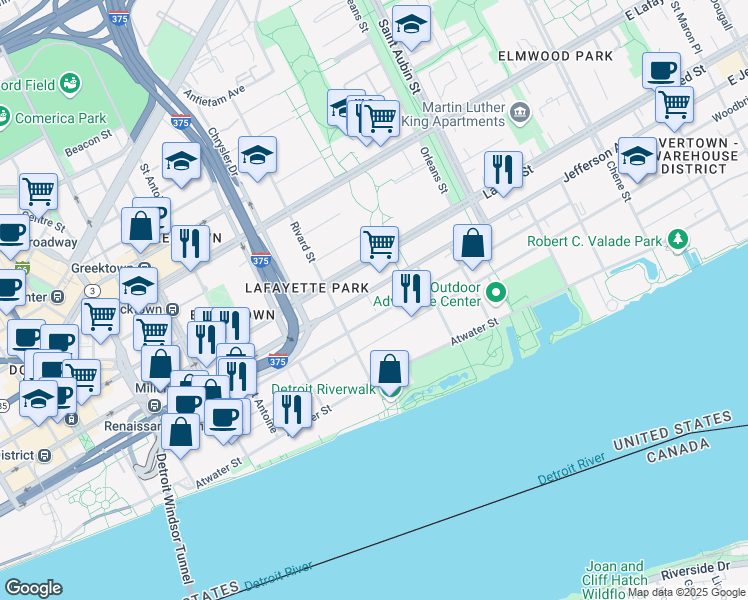Select the Joan and Cliff Hatch Wildflower label
This screenshot has width=748, height=600.
615,580
